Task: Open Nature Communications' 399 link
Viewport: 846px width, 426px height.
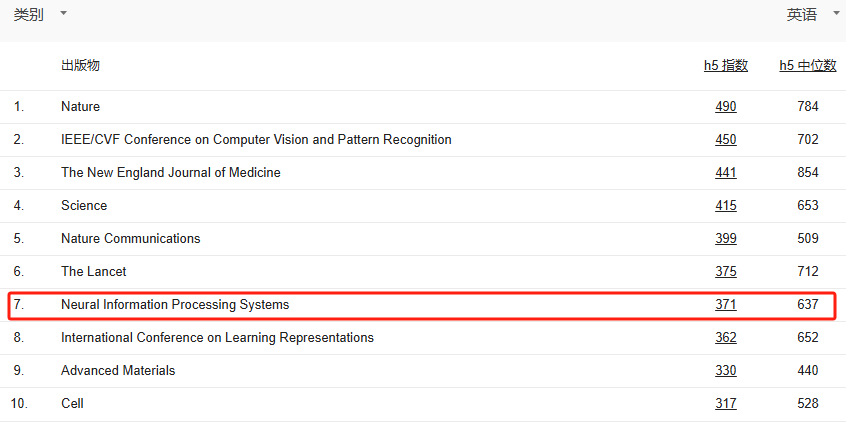Action: pyautogui.click(x=725, y=239)
